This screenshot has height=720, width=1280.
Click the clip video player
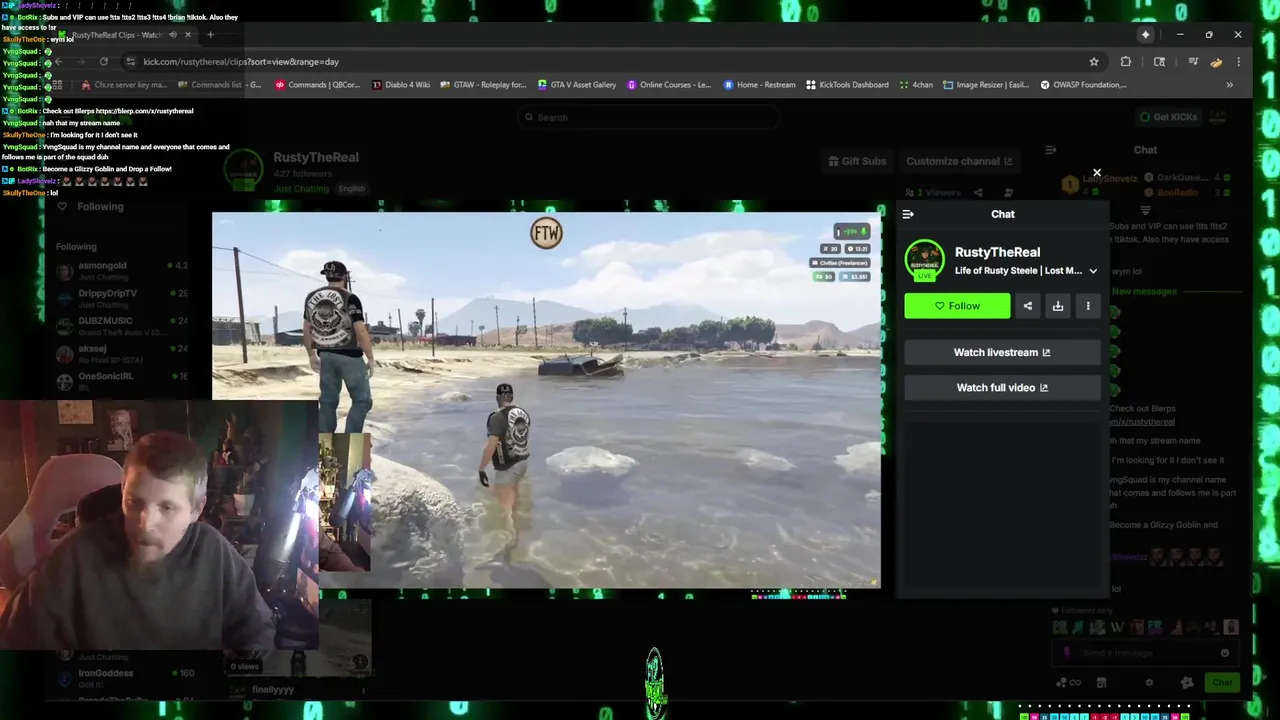pos(546,400)
